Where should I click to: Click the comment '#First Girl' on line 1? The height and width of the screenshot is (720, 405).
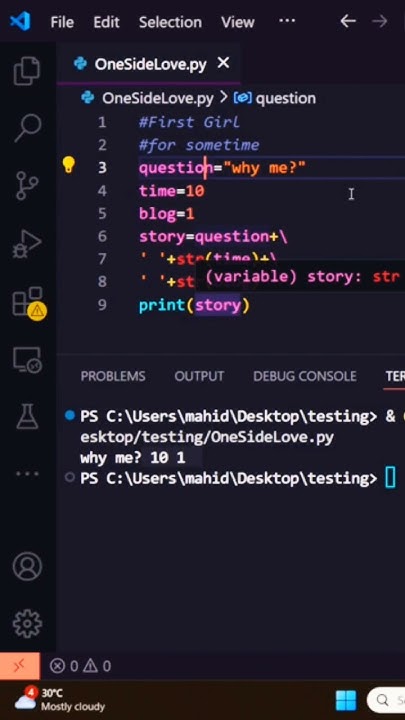[189, 122]
